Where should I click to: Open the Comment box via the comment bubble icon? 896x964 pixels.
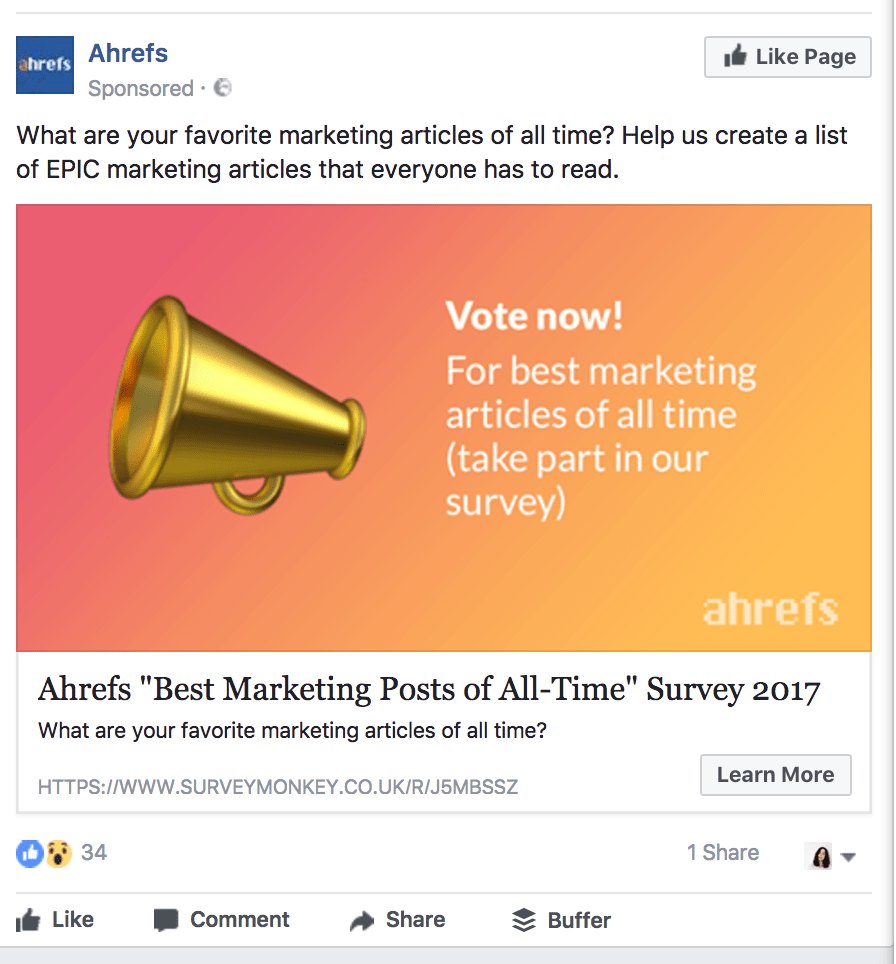[x=165, y=919]
